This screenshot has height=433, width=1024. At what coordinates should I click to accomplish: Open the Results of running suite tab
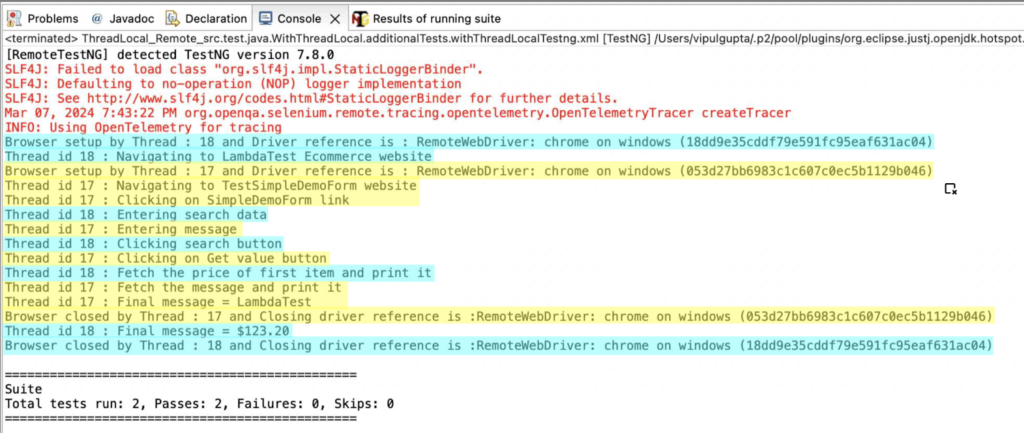tap(437, 18)
